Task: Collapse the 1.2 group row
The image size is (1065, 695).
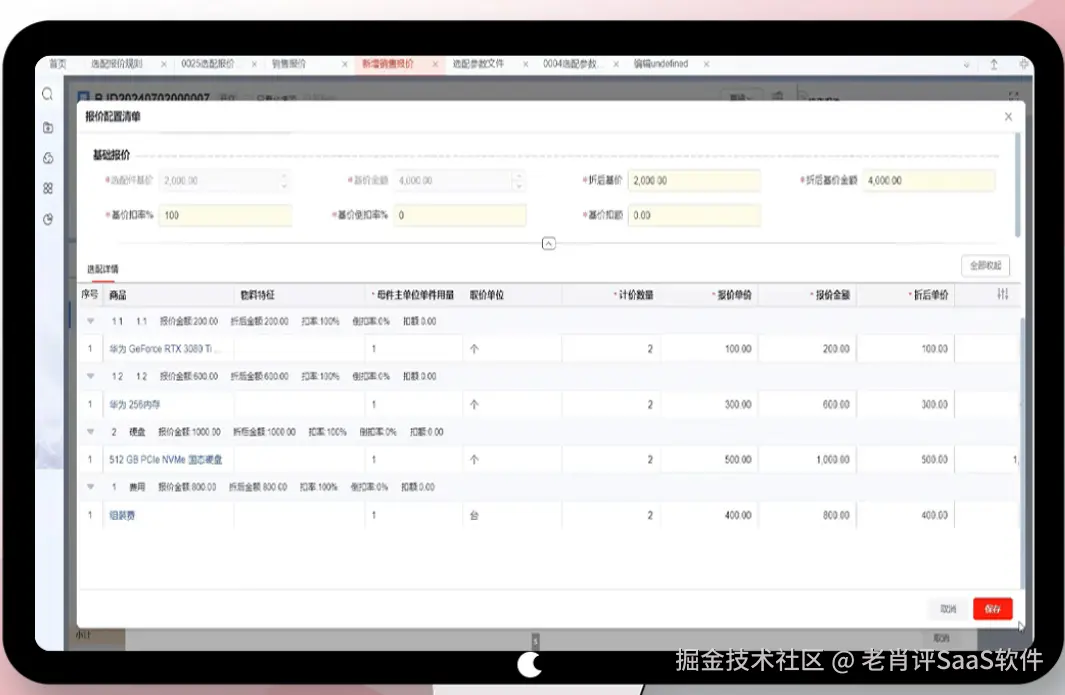Action: point(90,376)
